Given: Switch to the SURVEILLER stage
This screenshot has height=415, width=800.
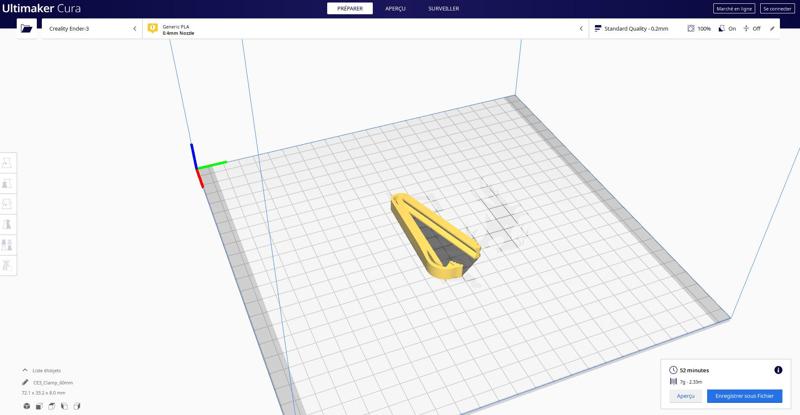Looking at the screenshot, I should click(443, 8).
